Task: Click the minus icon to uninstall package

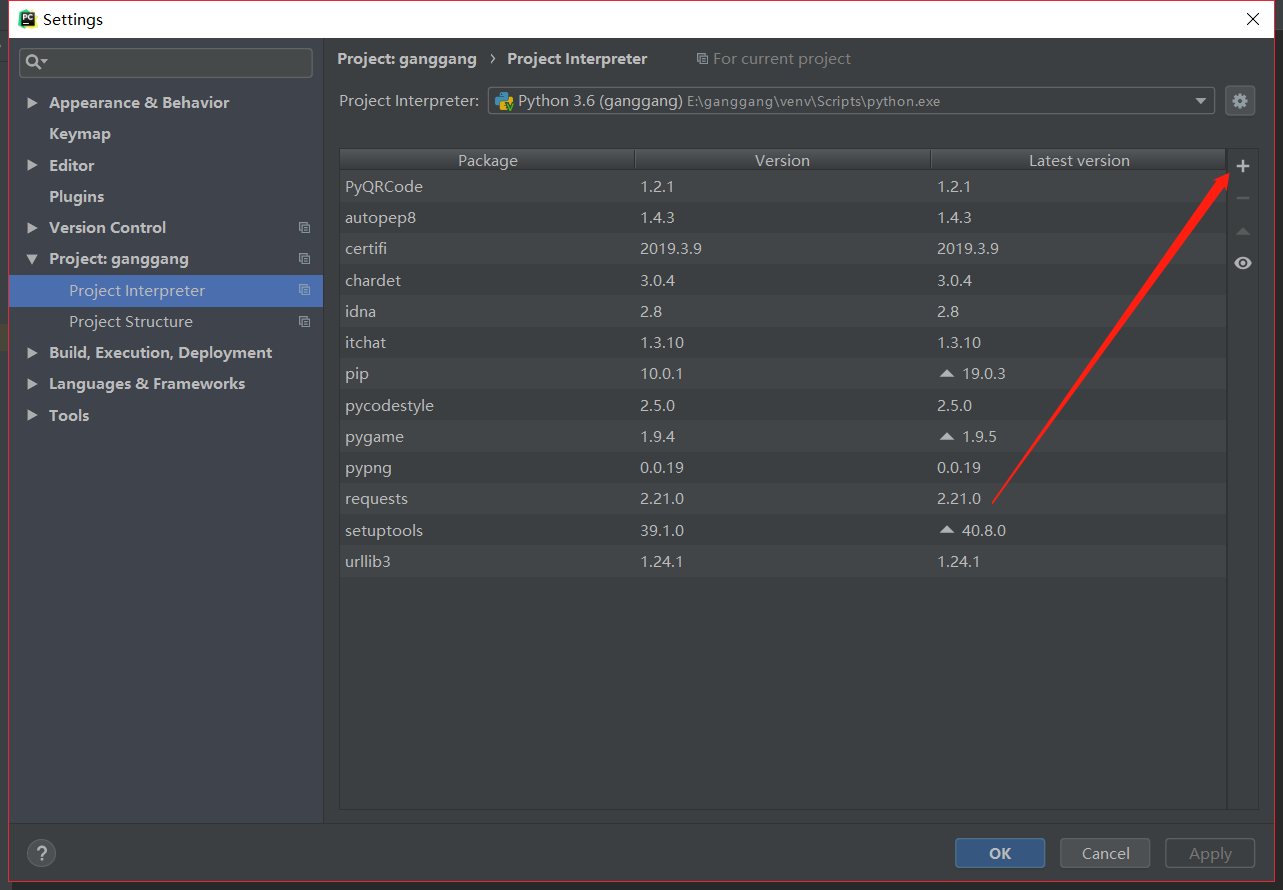Action: (1243, 198)
